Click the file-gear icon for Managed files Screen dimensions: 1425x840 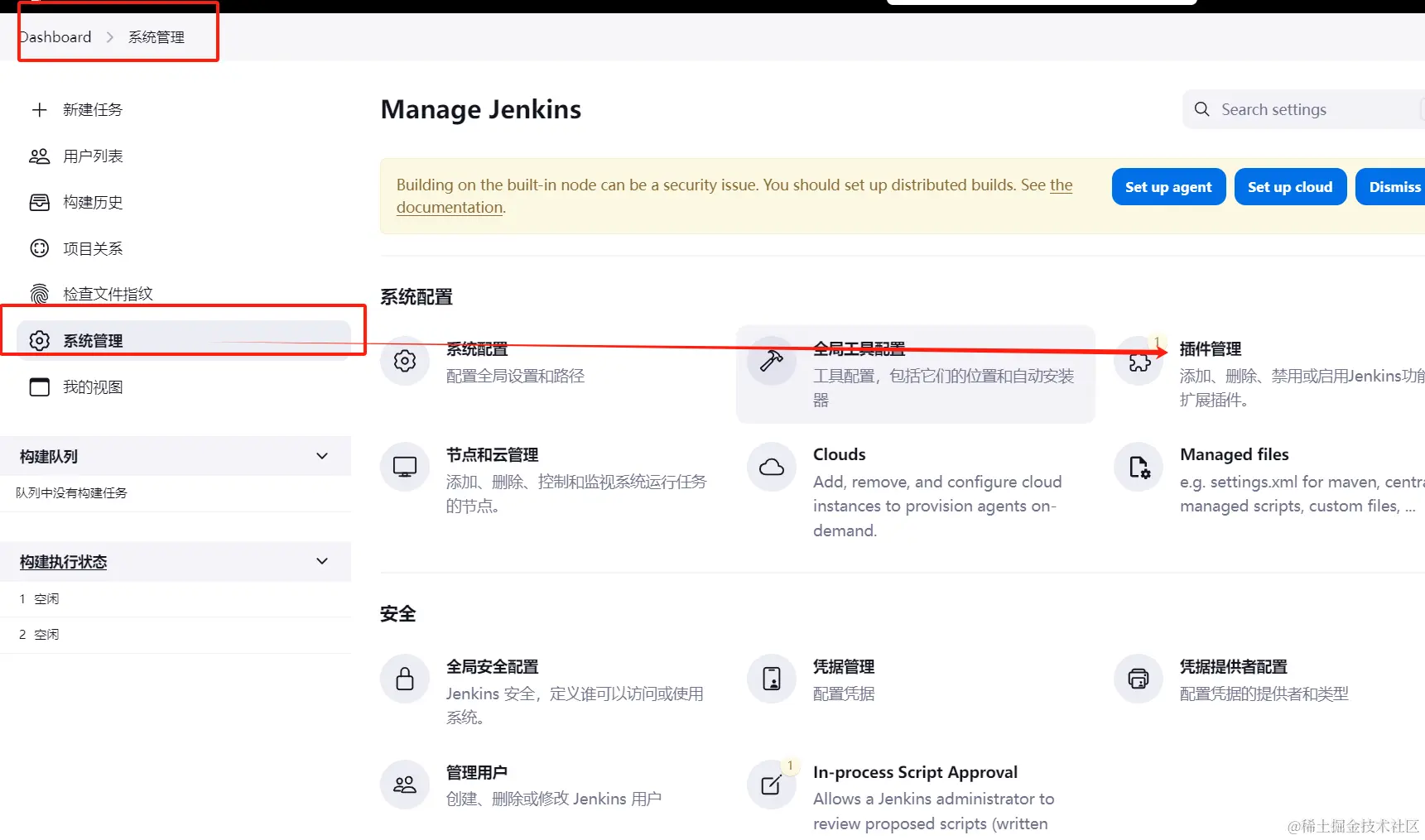pyautogui.click(x=1139, y=467)
